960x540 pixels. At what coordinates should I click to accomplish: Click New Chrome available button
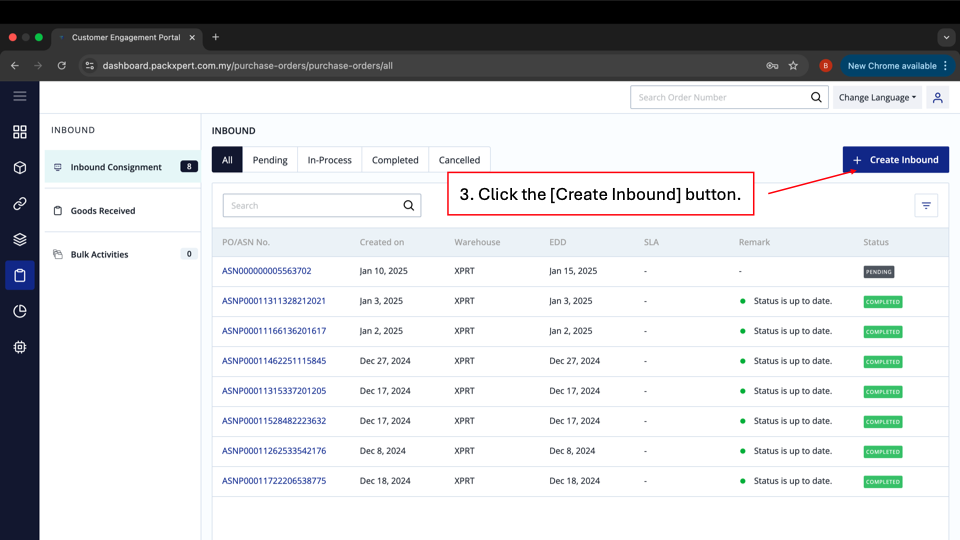pyautogui.click(x=897, y=66)
